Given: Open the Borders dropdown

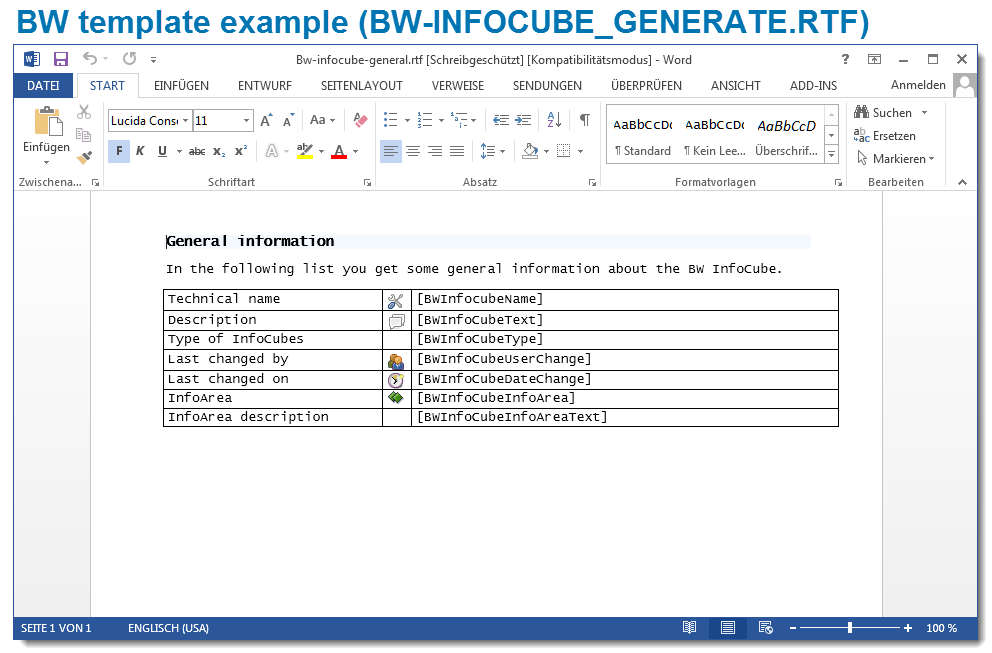Looking at the screenshot, I should [580, 152].
